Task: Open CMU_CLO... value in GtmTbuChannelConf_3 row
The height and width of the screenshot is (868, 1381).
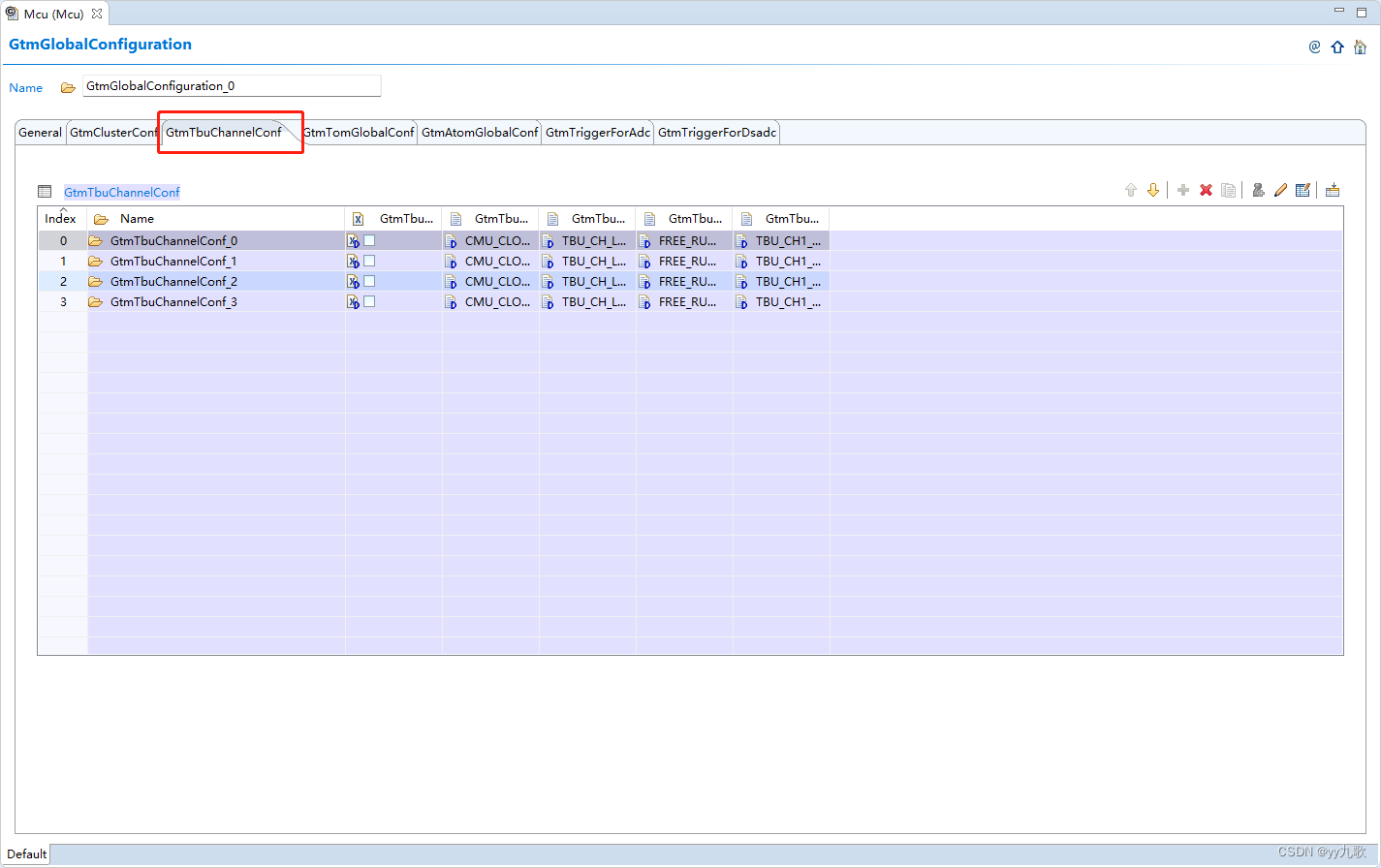Action: point(497,301)
